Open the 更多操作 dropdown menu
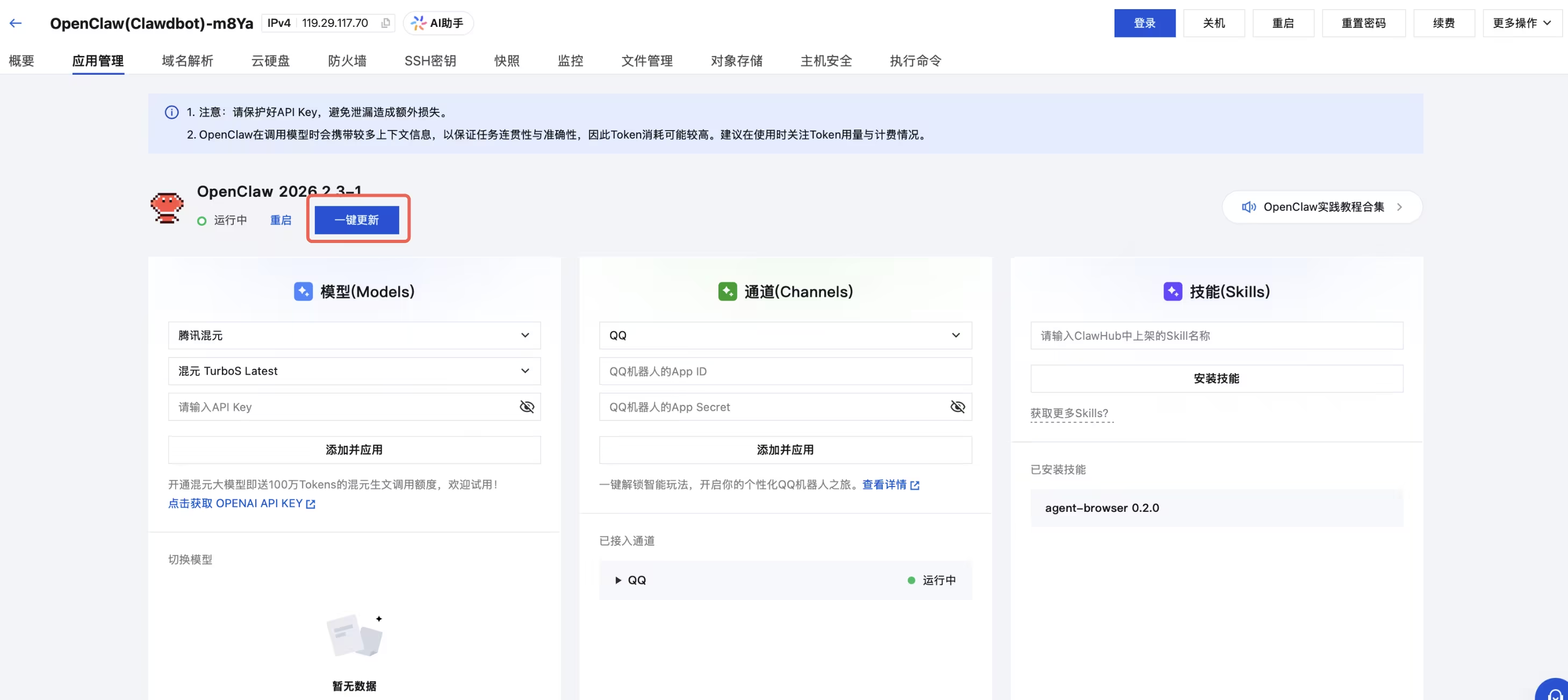This screenshot has height=700, width=1568. click(1522, 23)
